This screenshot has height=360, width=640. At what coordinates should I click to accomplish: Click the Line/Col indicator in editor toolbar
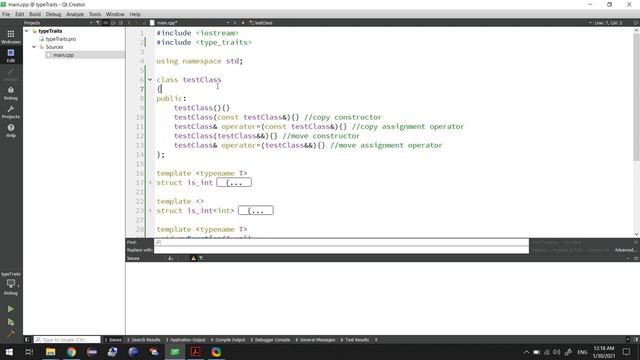coord(608,23)
